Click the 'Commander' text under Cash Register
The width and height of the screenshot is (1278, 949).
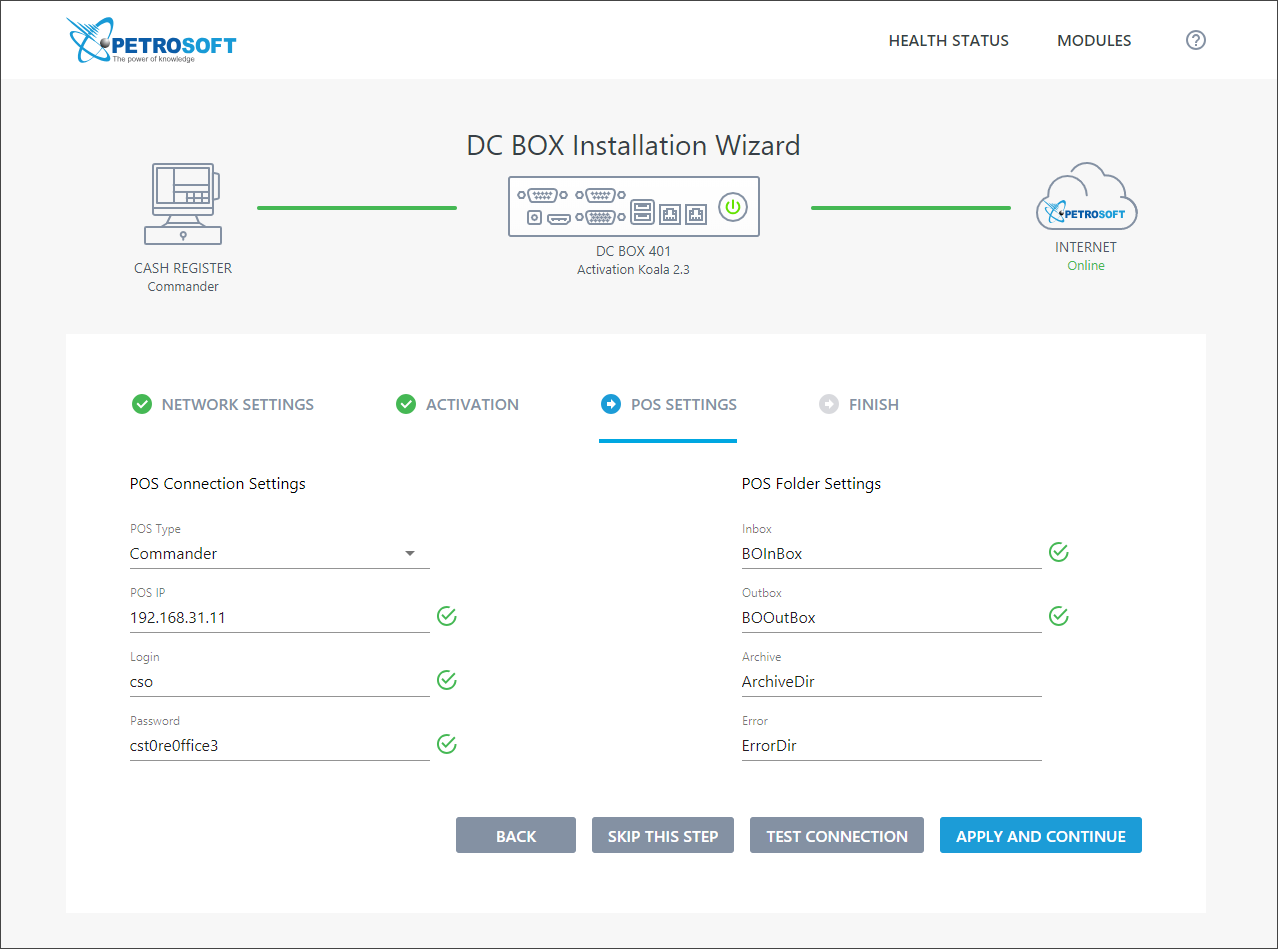(x=183, y=287)
